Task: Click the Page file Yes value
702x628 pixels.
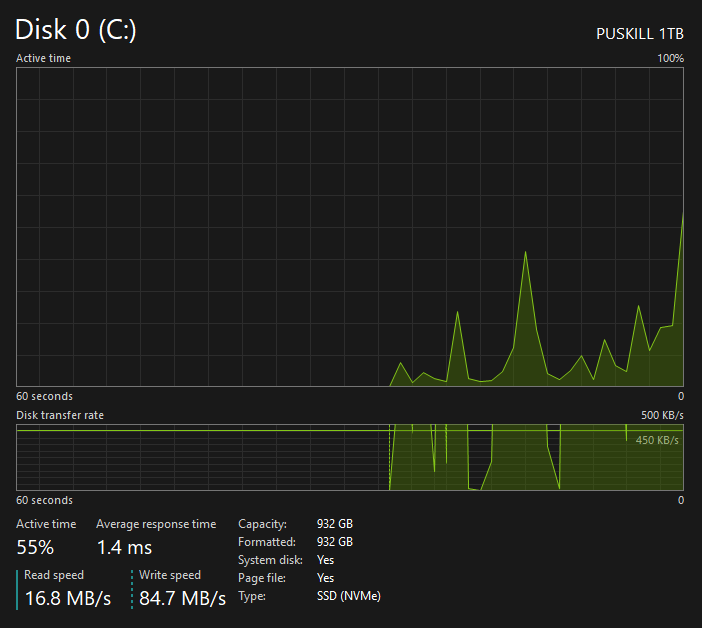Action: 325,578
